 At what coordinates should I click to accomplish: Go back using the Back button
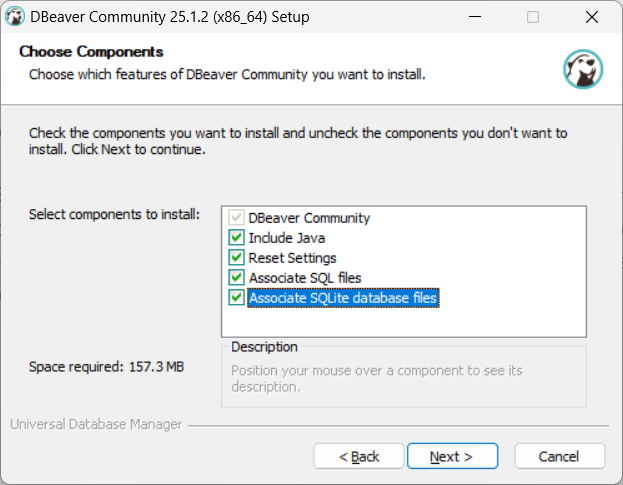359,456
